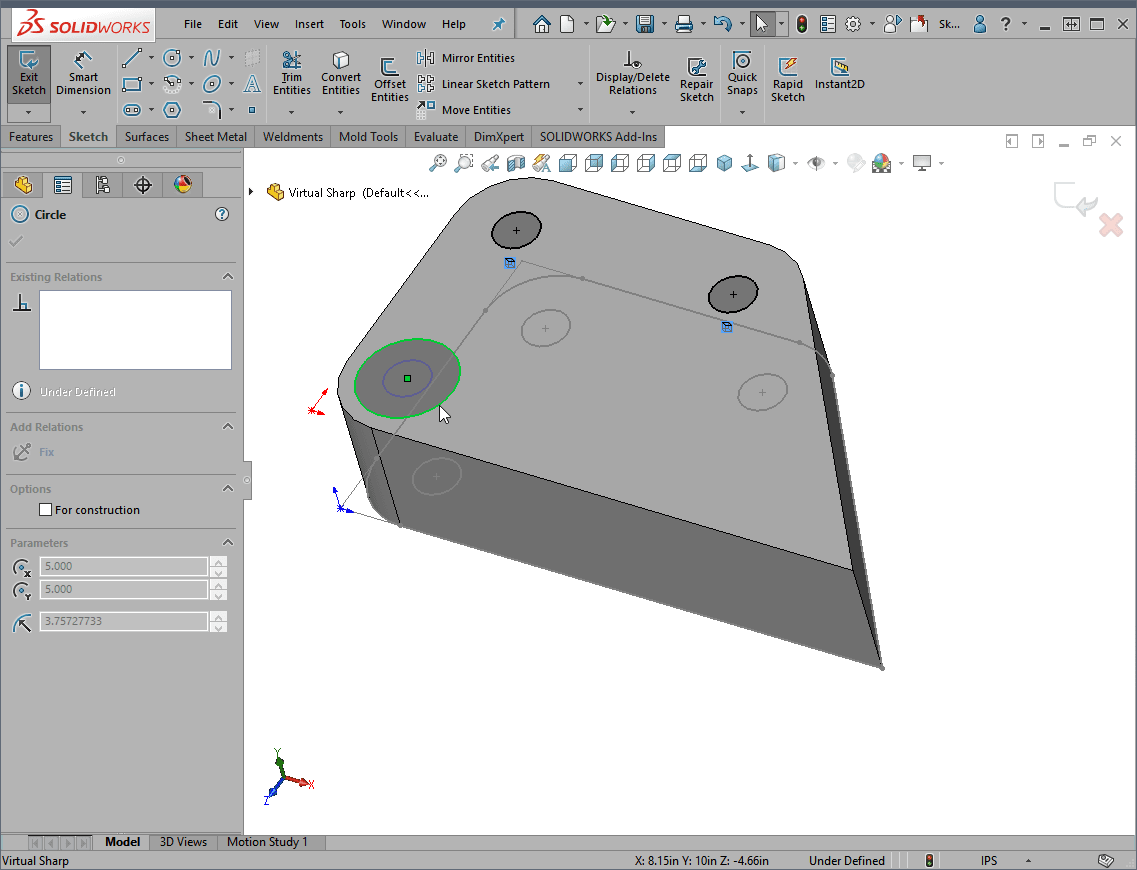Click the Repair Sketch tool
1137x870 pixels.
coord(697,80)
